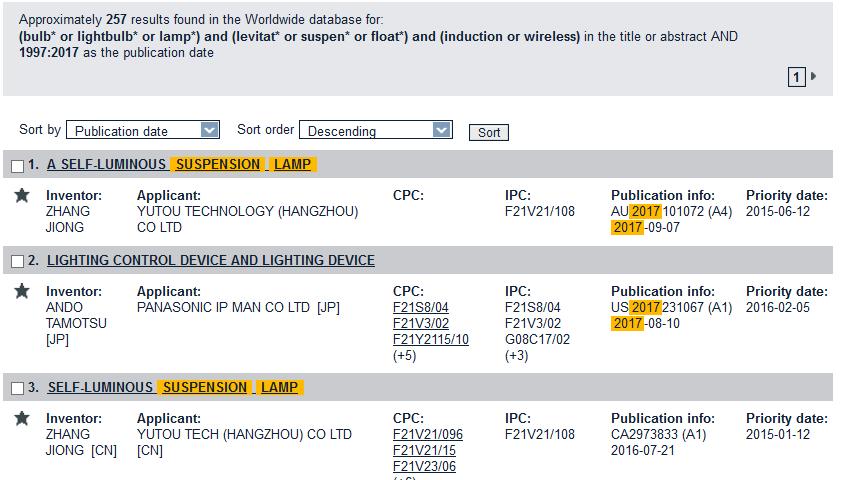
Task: Open CPC classification F21V21/096
Action: (x=428, y=434)
